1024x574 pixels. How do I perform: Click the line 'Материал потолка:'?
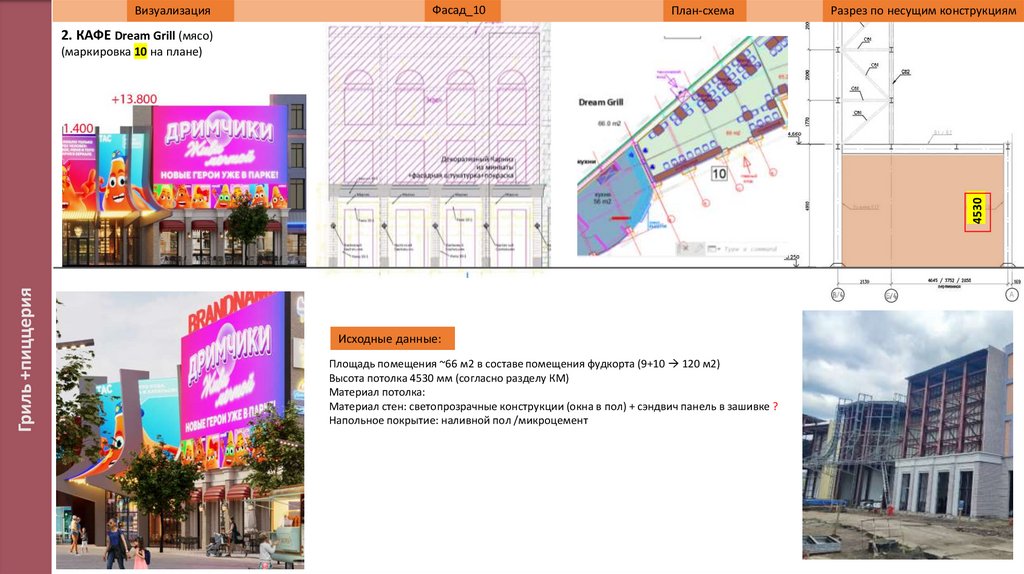(x=377, y=392)
